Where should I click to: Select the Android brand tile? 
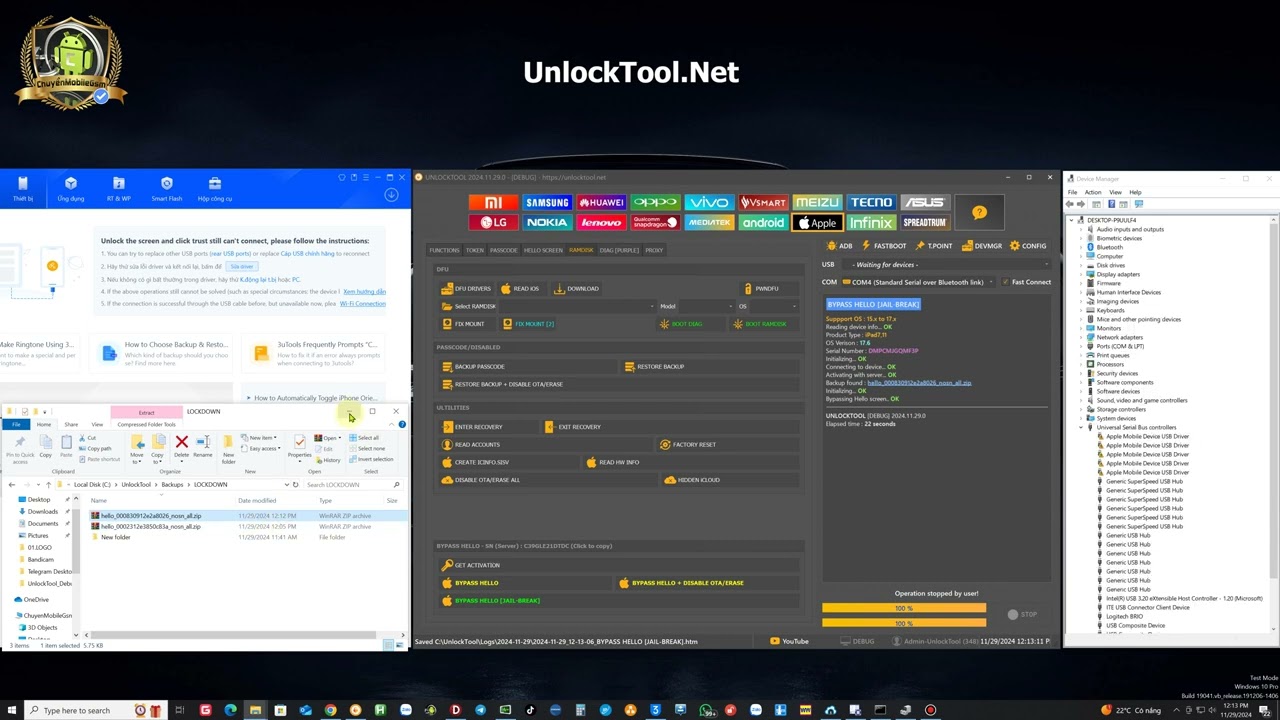pos(763,223)
